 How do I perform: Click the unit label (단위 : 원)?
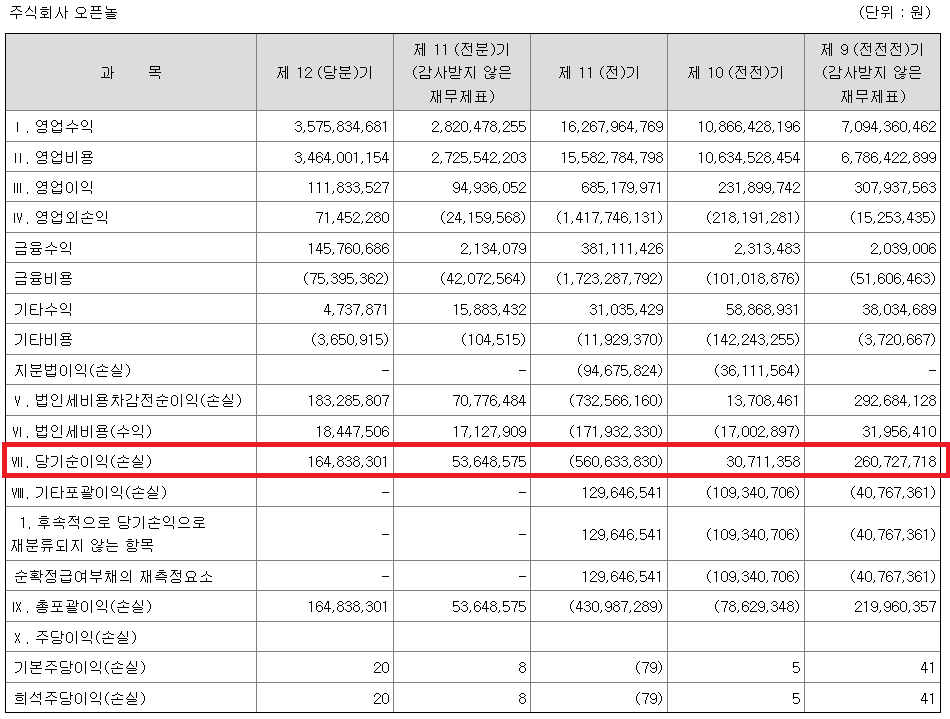[895, 12]
